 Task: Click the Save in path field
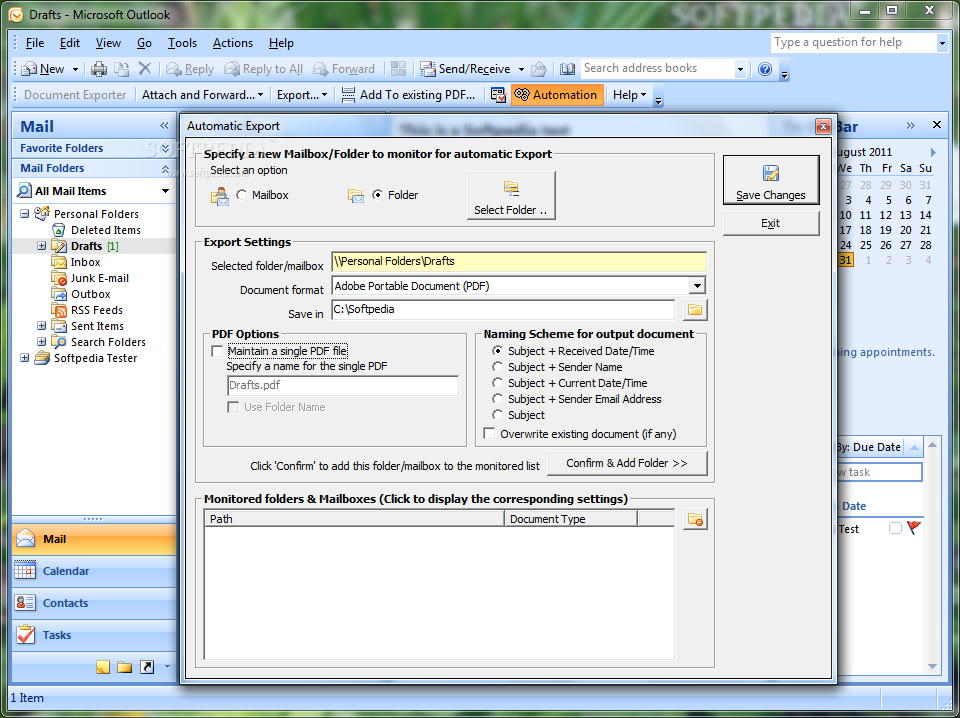pyautogui.click(x=503, y=310)
